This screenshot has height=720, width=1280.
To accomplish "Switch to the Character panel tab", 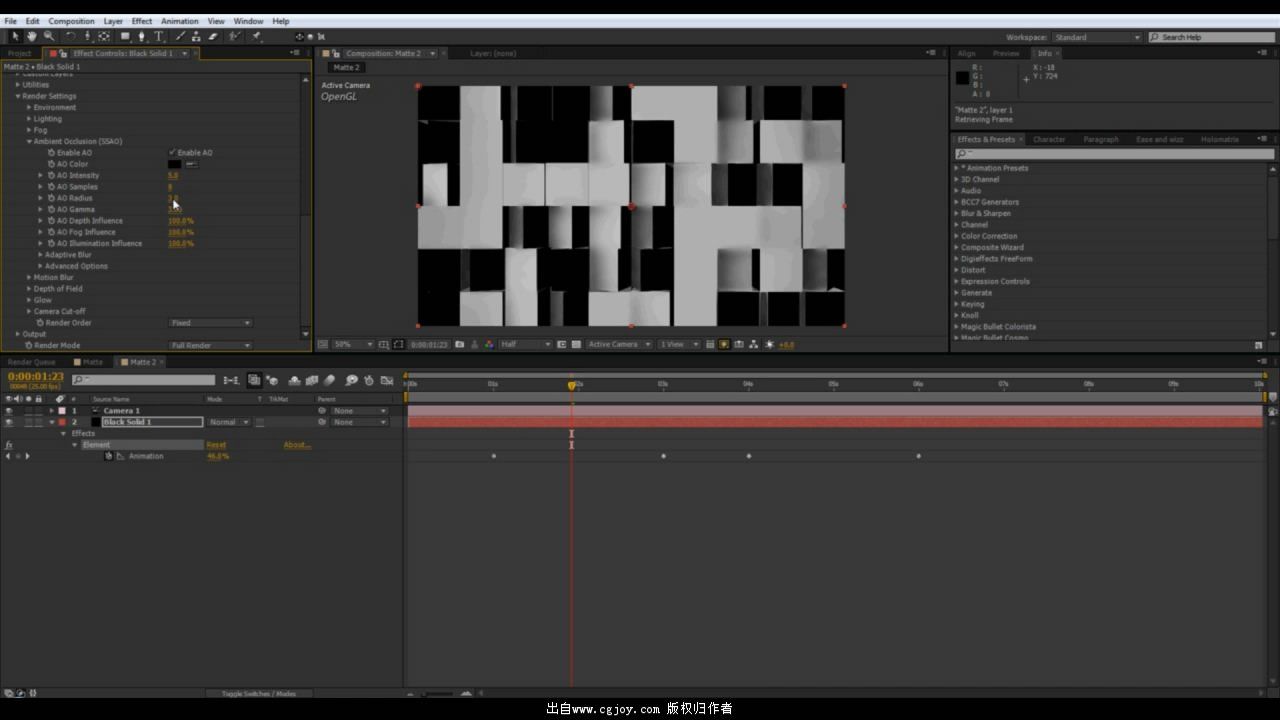I will [1049, 139].
